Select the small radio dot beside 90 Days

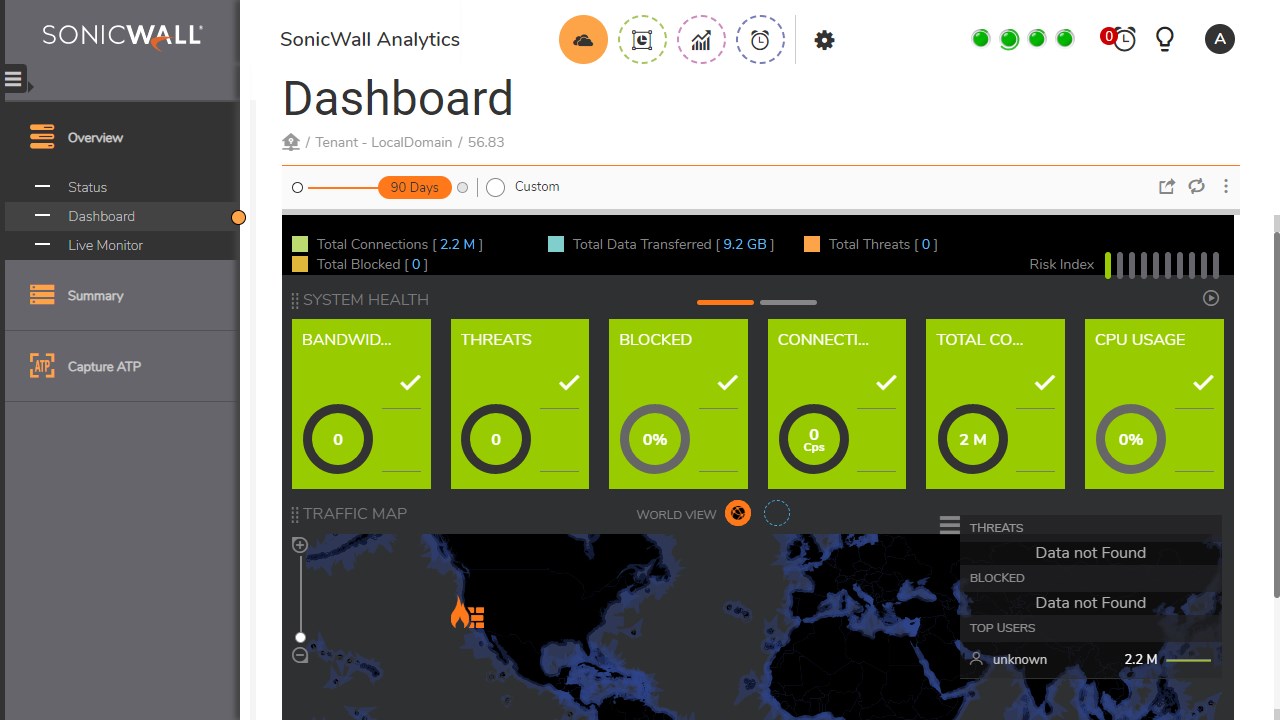pyautogui.click(x=462, y=187)
